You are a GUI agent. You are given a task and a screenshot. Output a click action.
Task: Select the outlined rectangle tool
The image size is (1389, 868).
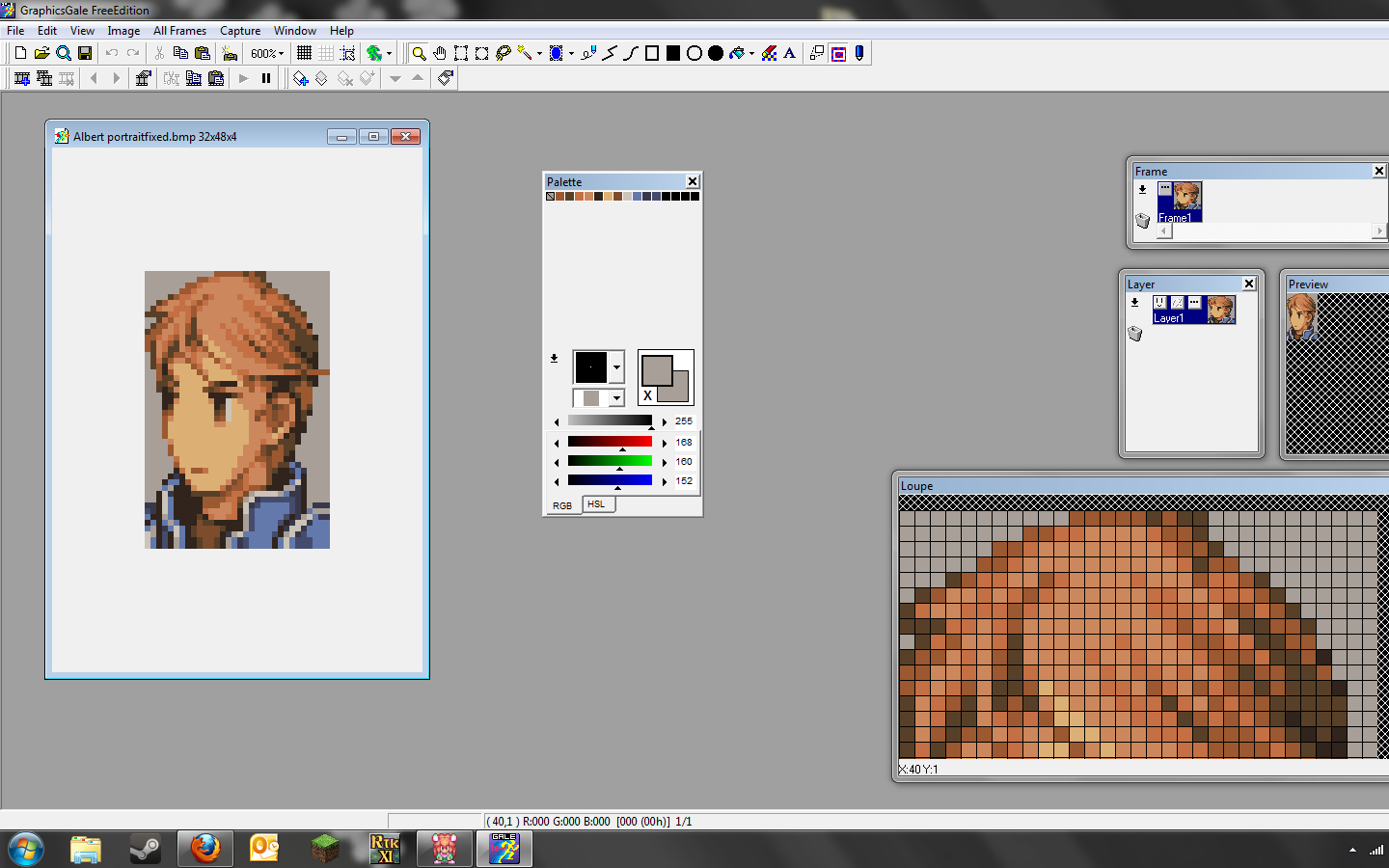click(652, 53)
